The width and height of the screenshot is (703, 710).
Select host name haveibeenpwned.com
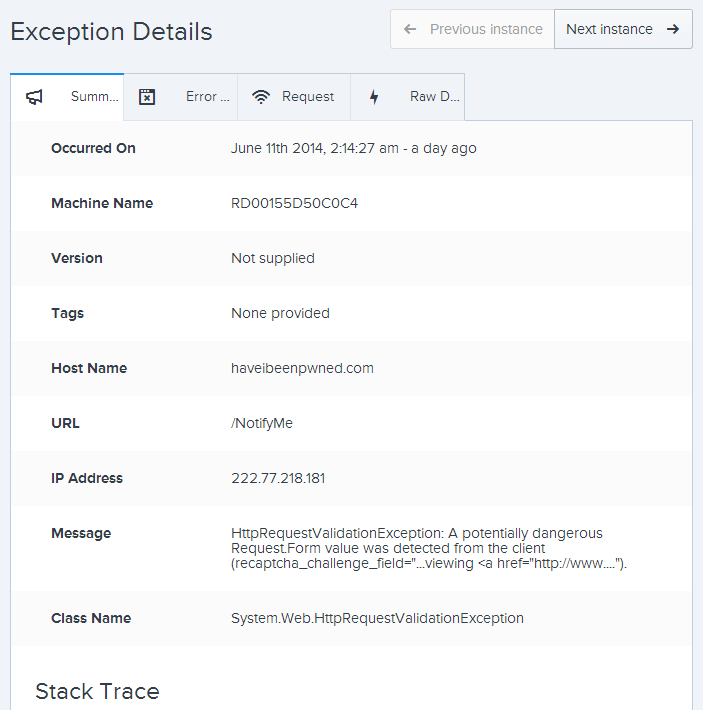302,368
